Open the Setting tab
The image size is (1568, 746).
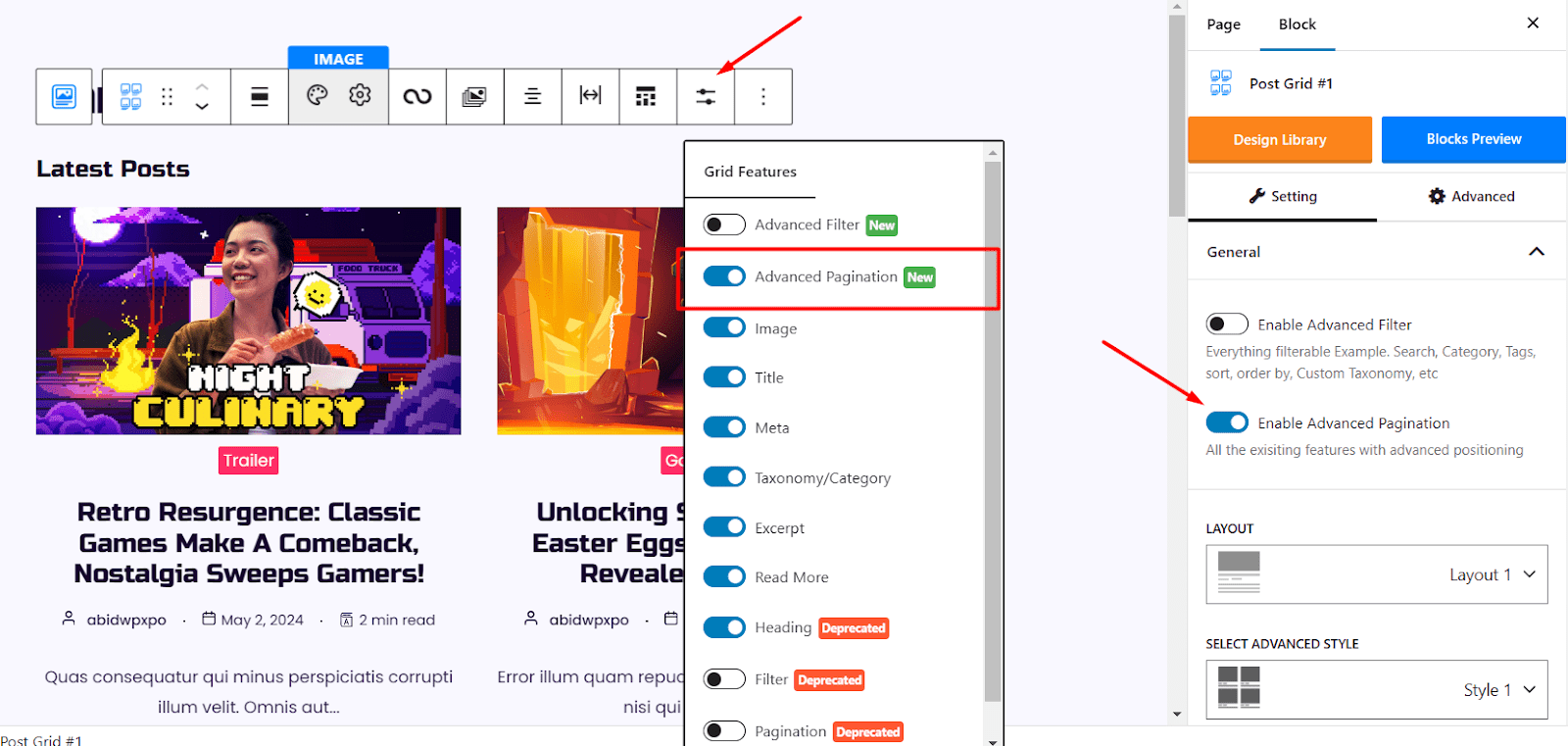[x=1282, y=196]
